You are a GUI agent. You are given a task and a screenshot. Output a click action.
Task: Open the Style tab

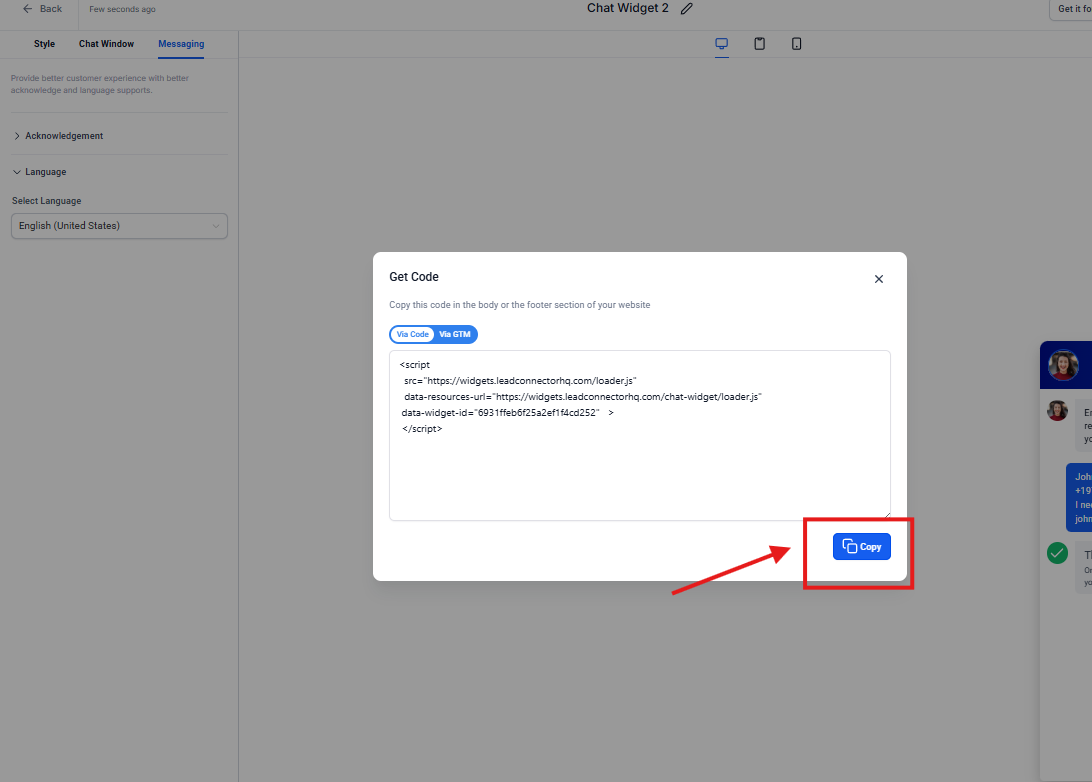(x=44, y=44)
